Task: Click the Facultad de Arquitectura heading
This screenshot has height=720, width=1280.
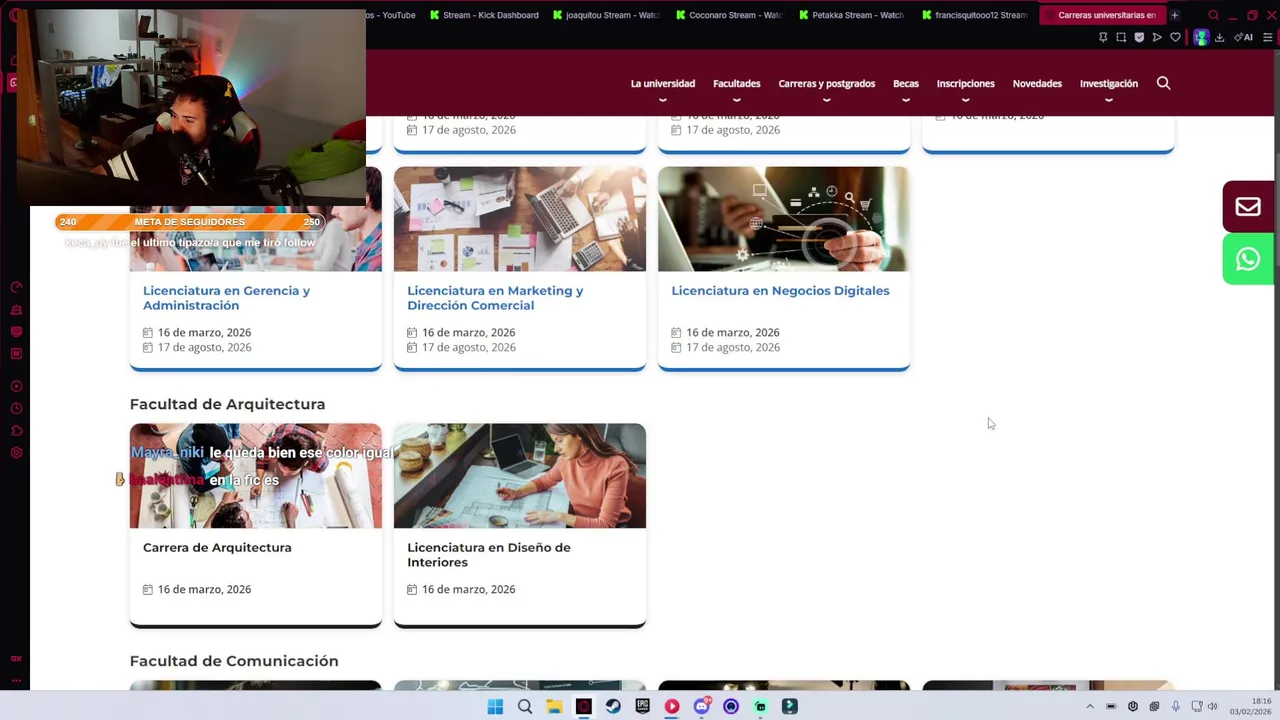Action: coord(227,404)
